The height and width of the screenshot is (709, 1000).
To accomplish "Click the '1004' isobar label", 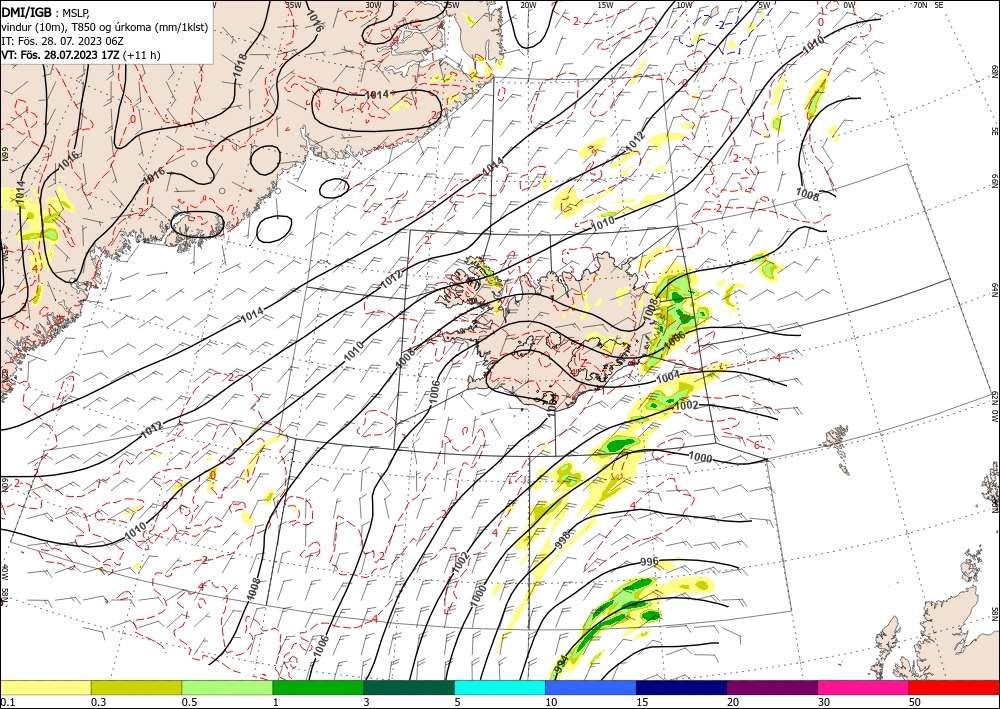I will [668, 377].
